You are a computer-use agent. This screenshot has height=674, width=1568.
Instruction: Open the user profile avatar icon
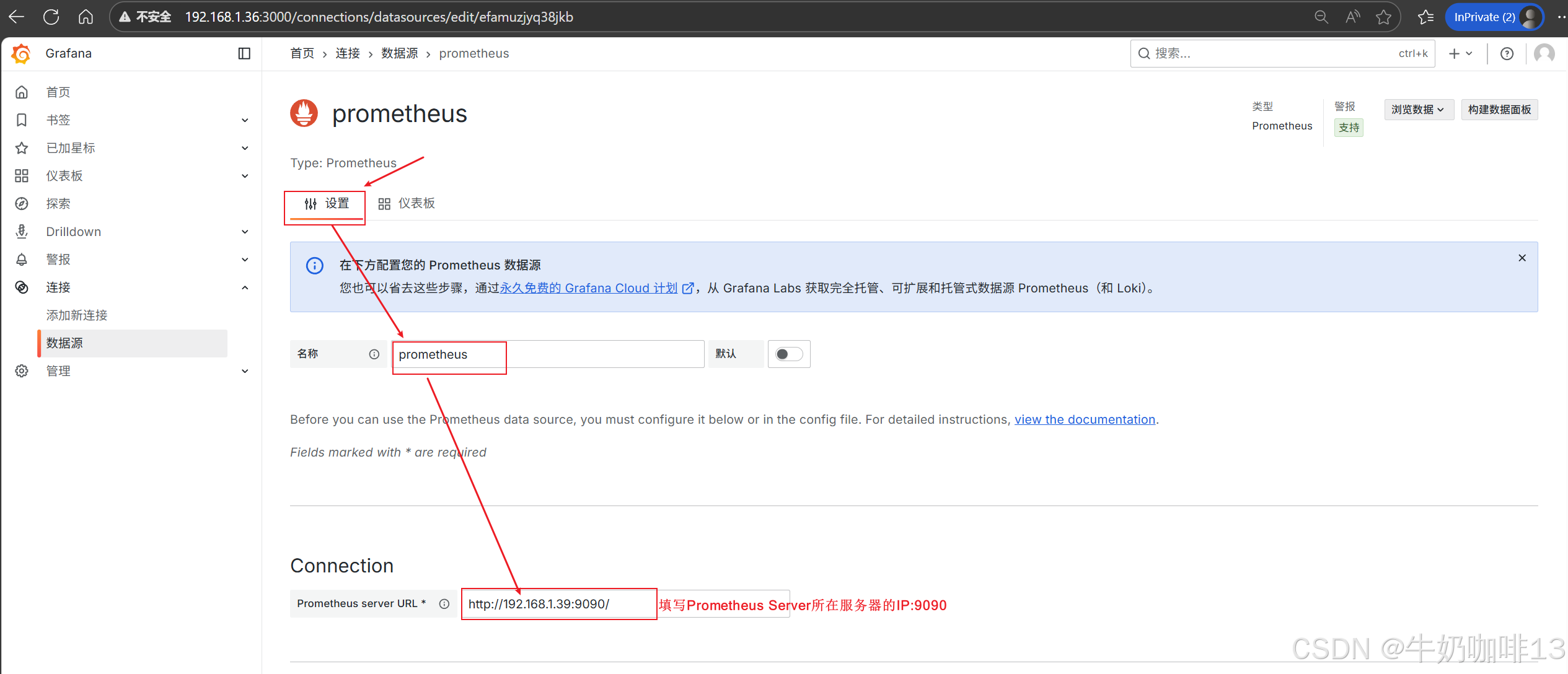click(1544, 54)
